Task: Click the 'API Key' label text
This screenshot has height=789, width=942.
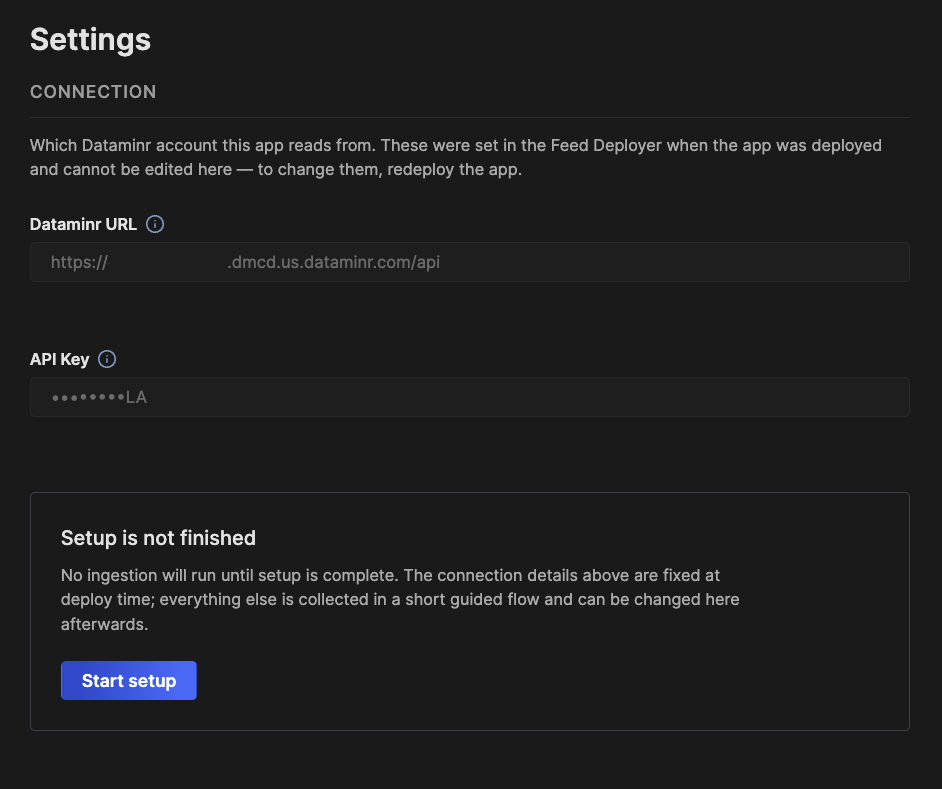Action: click(59, 359)
